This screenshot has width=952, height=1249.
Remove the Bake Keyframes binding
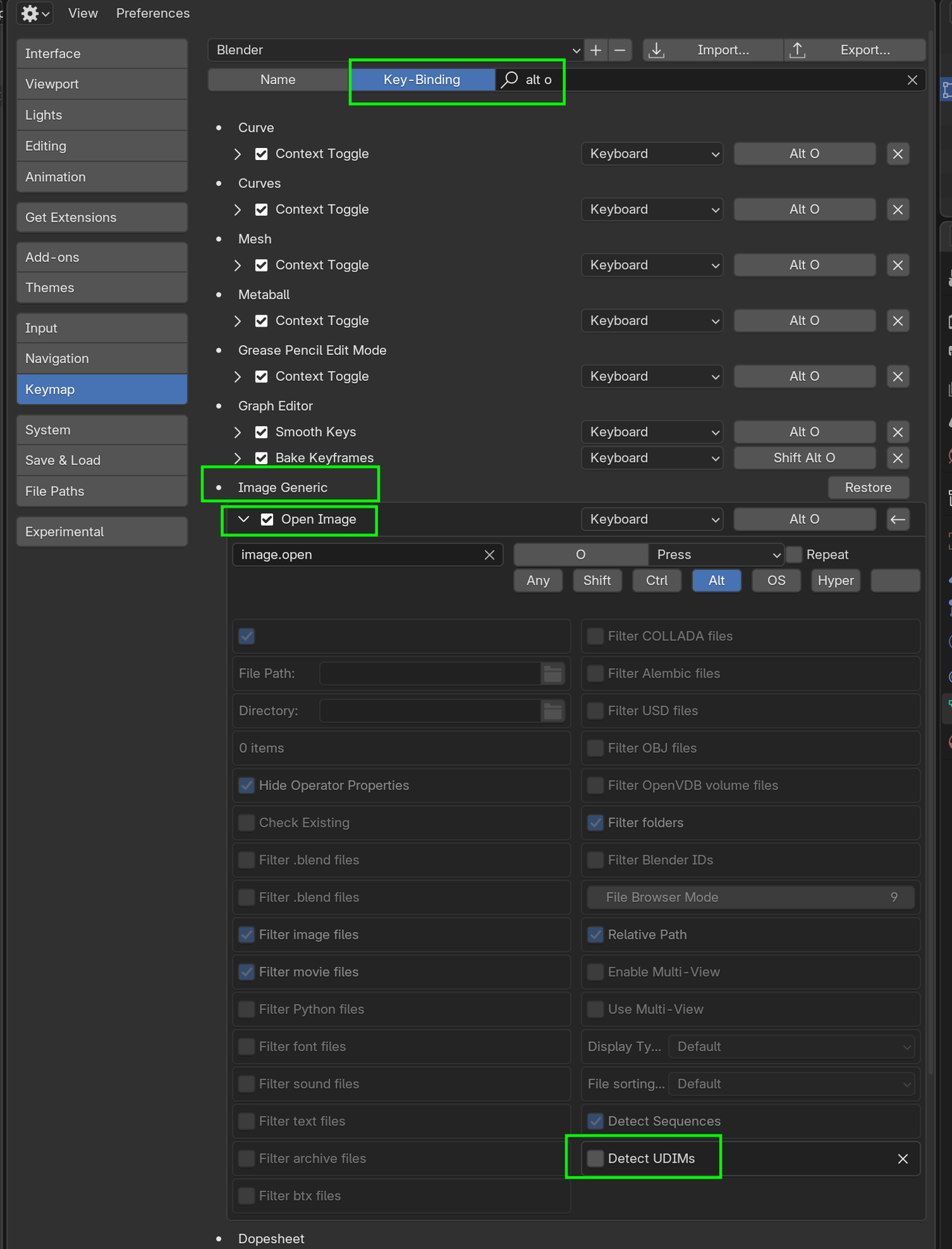point(898,458)
